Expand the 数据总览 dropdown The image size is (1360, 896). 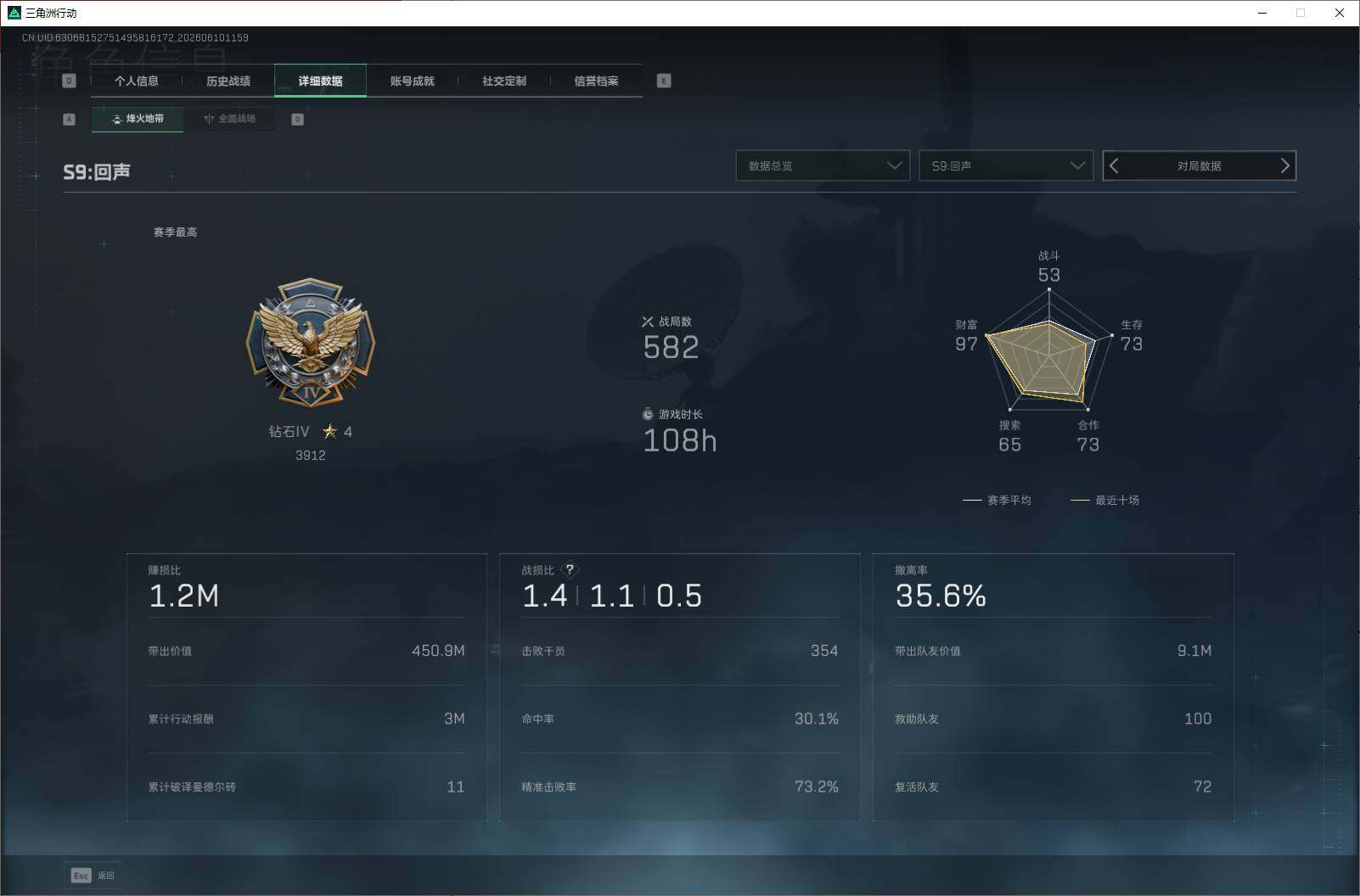(823, 165)
